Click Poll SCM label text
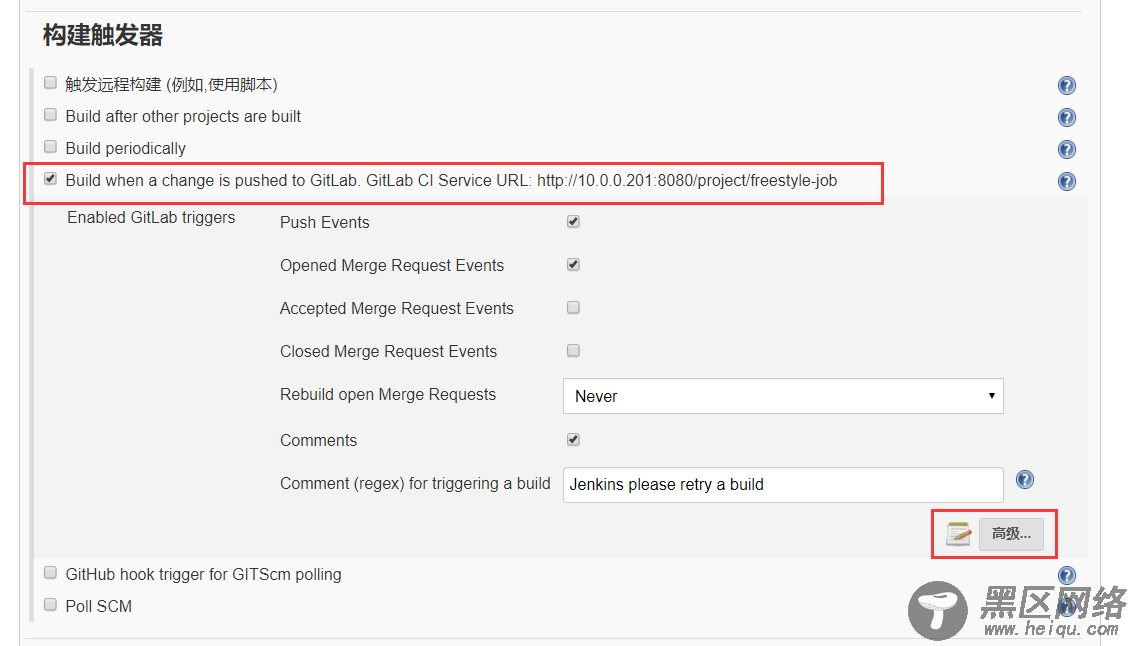 (x=99, y=606)
